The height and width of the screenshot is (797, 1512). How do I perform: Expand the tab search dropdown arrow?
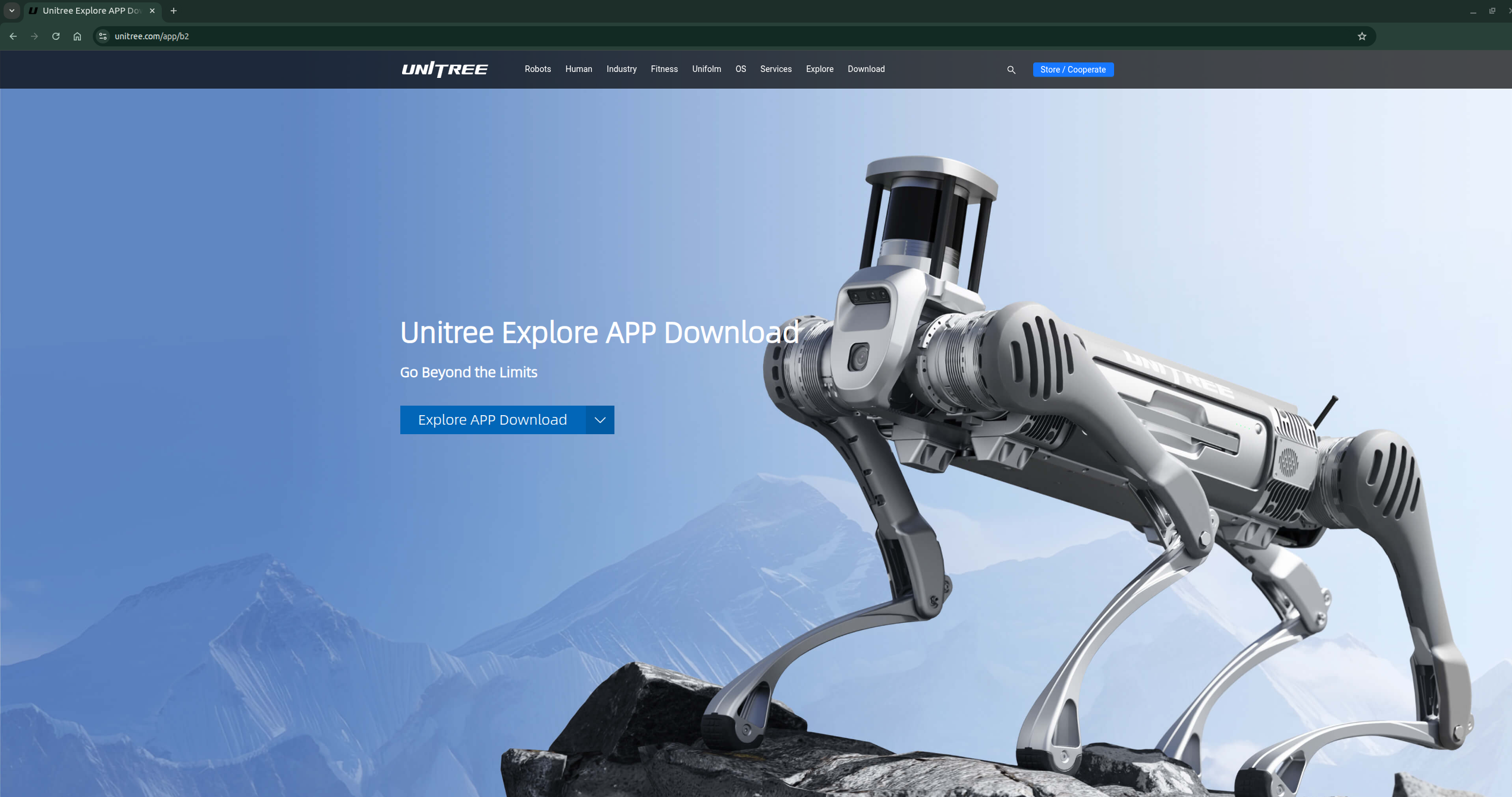coord(12,11)
